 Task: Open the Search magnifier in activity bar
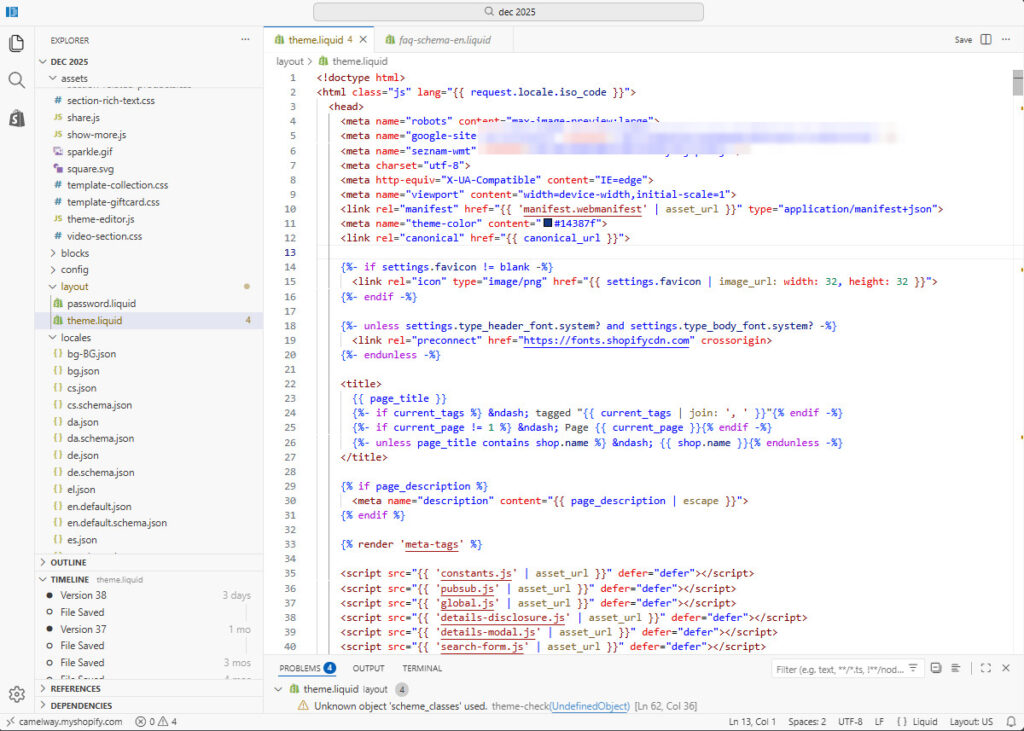coord(16,80)
